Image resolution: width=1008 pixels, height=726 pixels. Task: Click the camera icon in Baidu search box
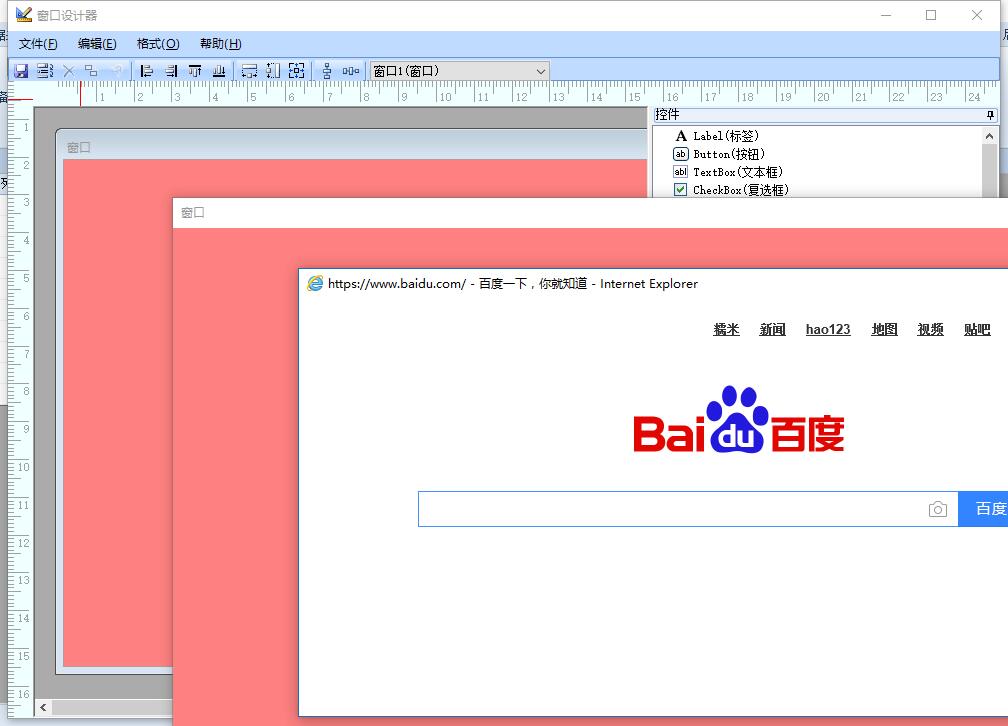pos(938,509)
